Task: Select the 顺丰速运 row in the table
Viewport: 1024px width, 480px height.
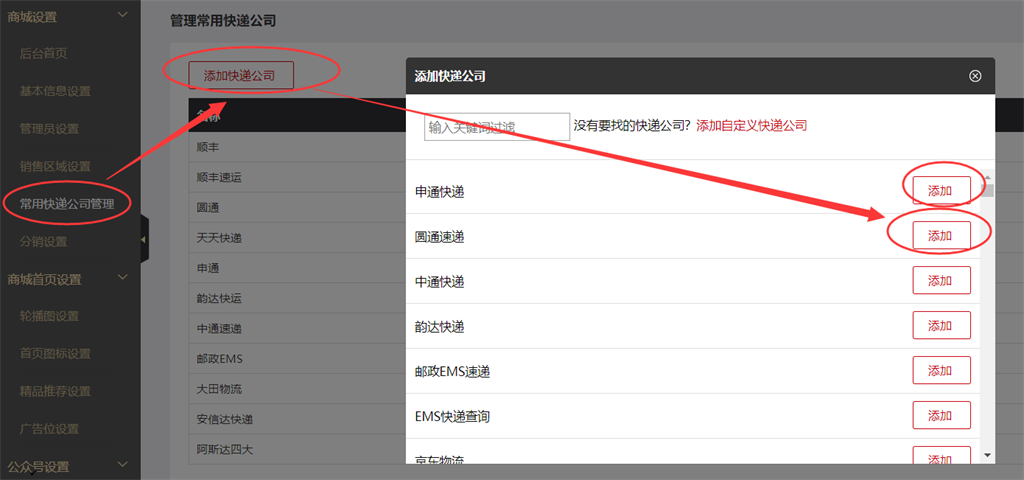Action: point(297,177)
